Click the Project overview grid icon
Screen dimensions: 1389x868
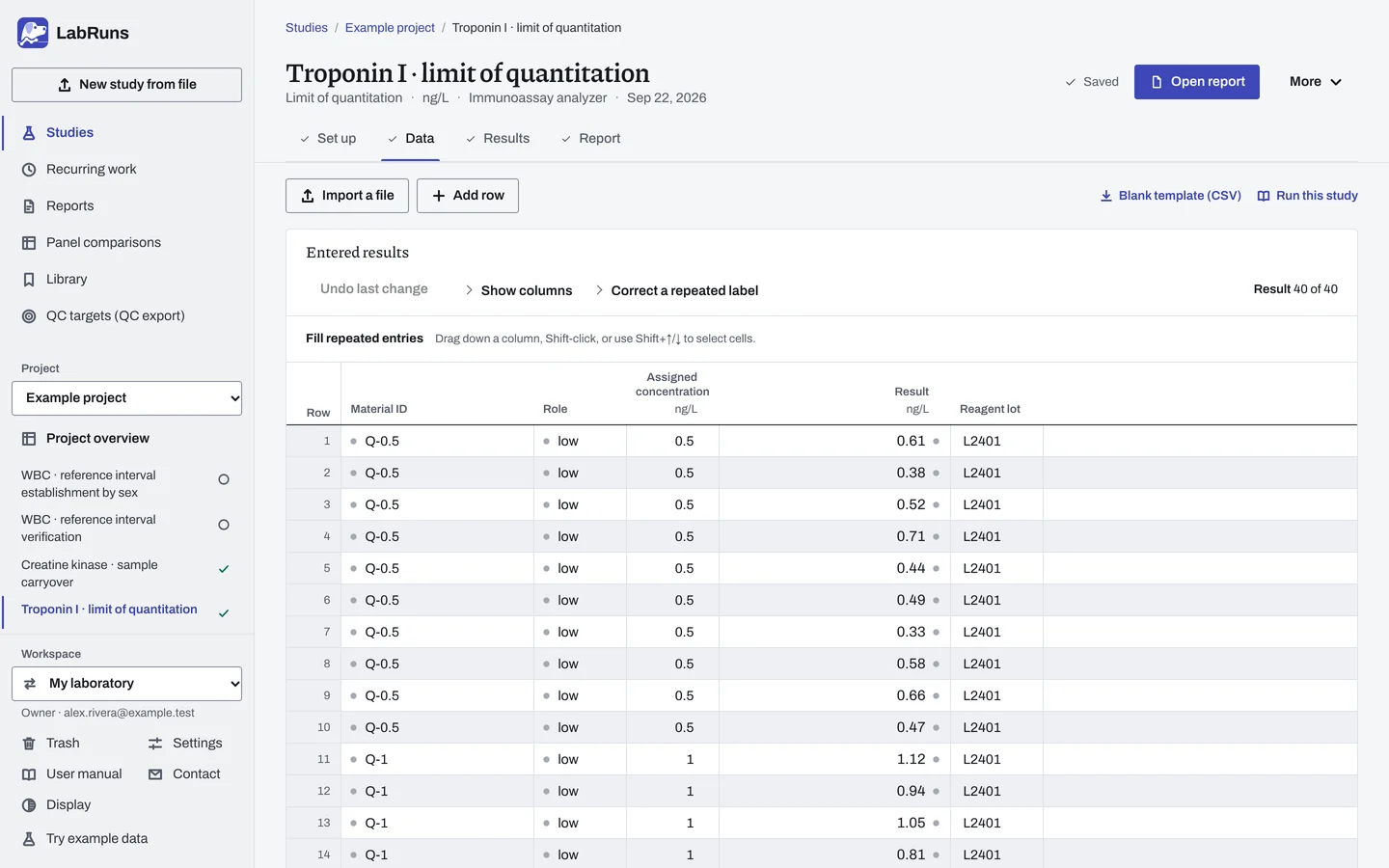(29, 439)
